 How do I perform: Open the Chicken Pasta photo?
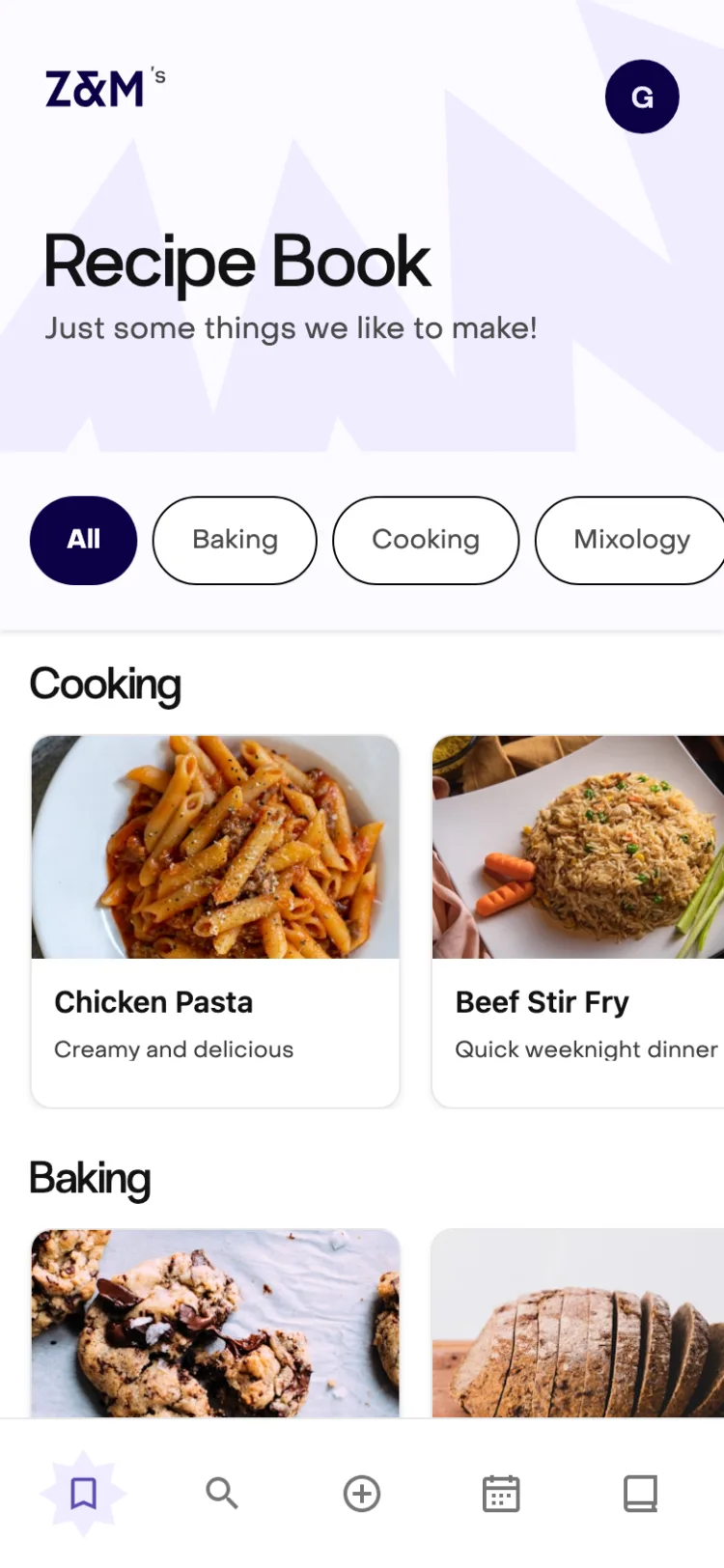pyautogui.click(x=215, y=847)
